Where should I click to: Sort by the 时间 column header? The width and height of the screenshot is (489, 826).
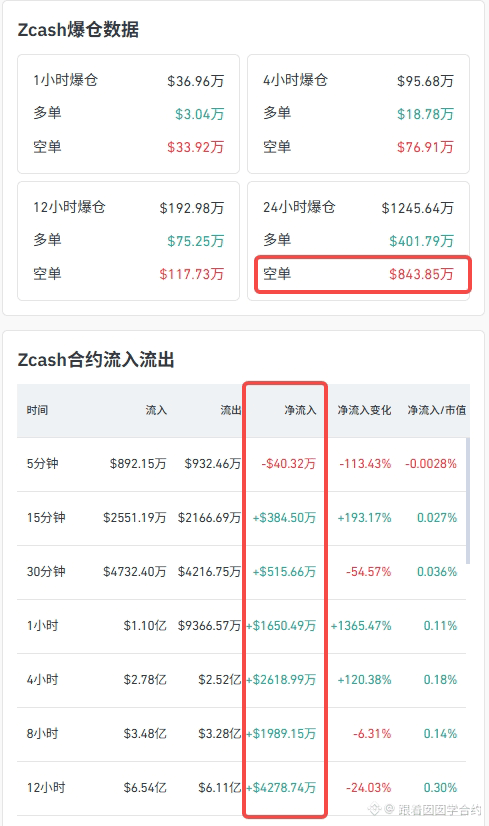click(37, 410)
